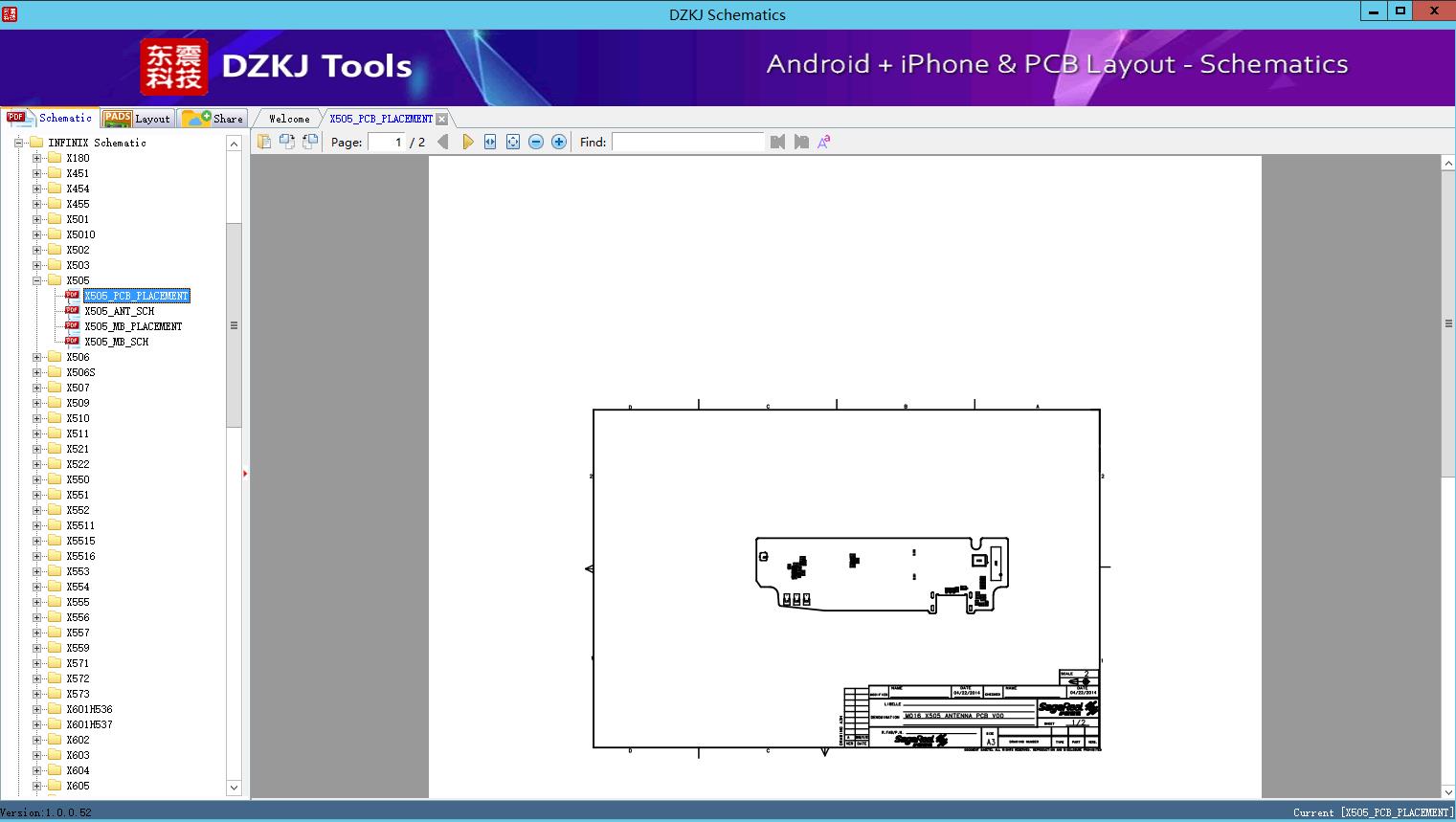Expand the X501 folder

(36, 219)
